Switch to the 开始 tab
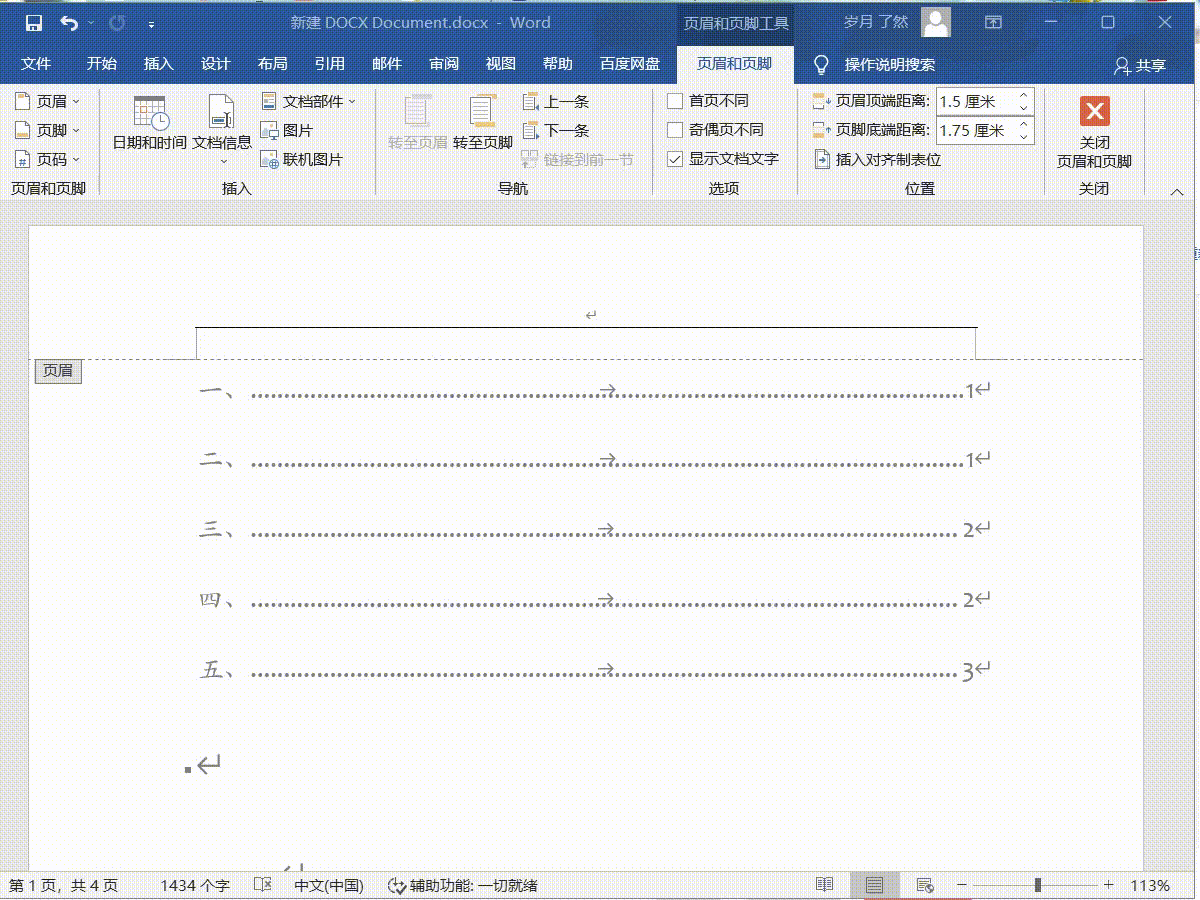This screenshot has width=1200, height=900. tap(101, 64)
